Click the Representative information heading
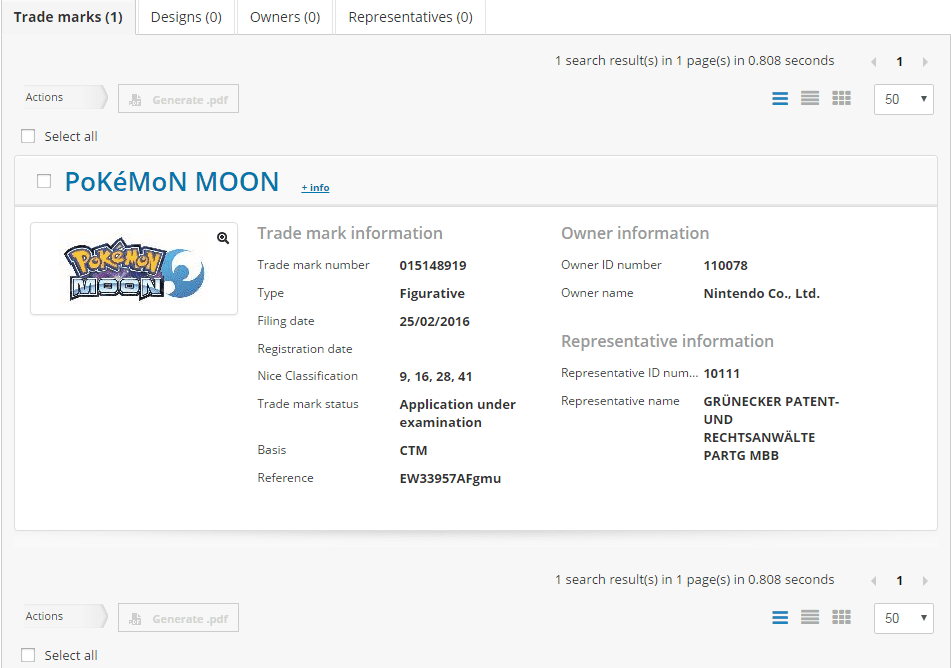 (667, 341)
